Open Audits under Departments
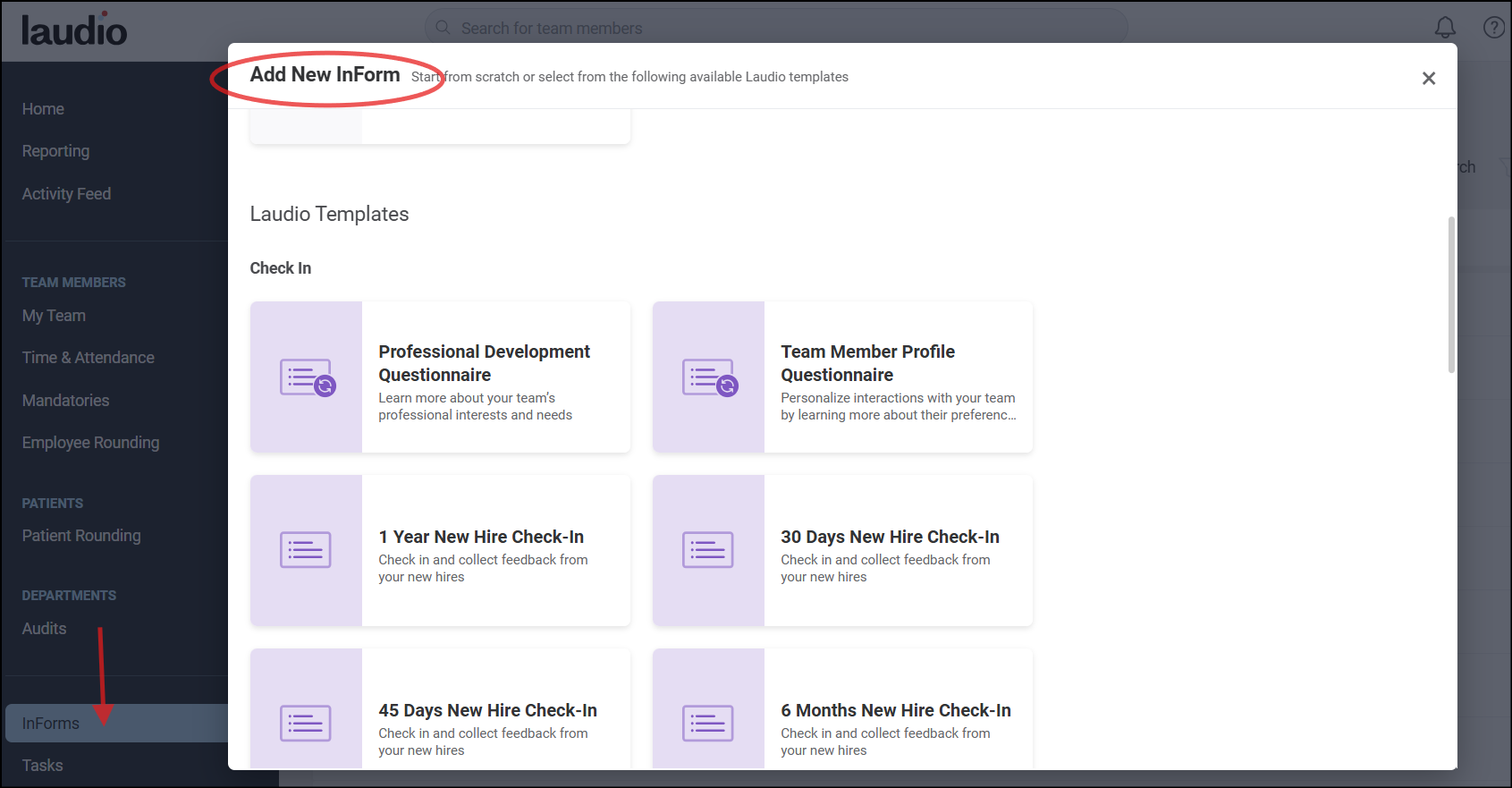The image size is (1512, 788). 44,629
